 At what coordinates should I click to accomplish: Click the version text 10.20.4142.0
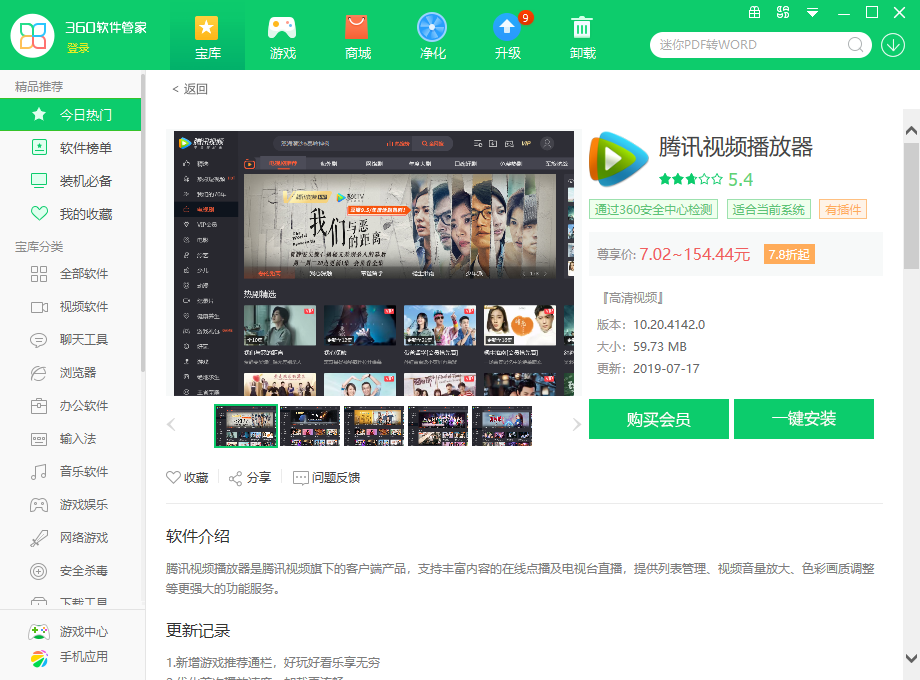669,324
